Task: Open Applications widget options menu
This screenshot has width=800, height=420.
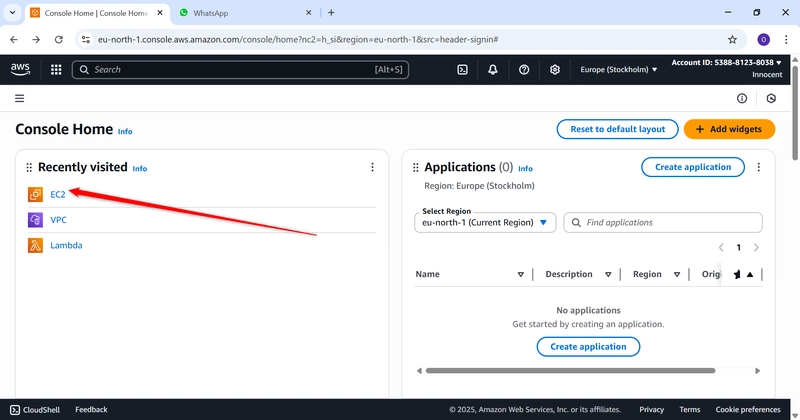Action: point(759,167)
